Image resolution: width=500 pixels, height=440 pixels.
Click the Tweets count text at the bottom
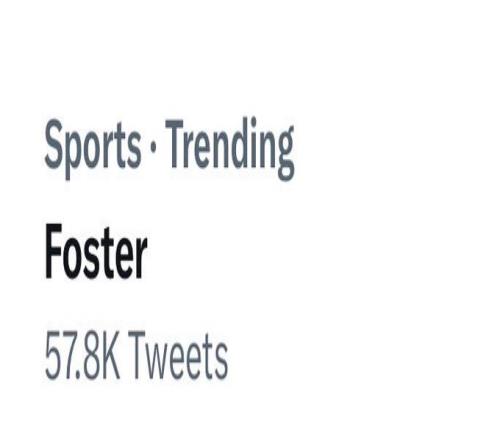coord(136,355)
